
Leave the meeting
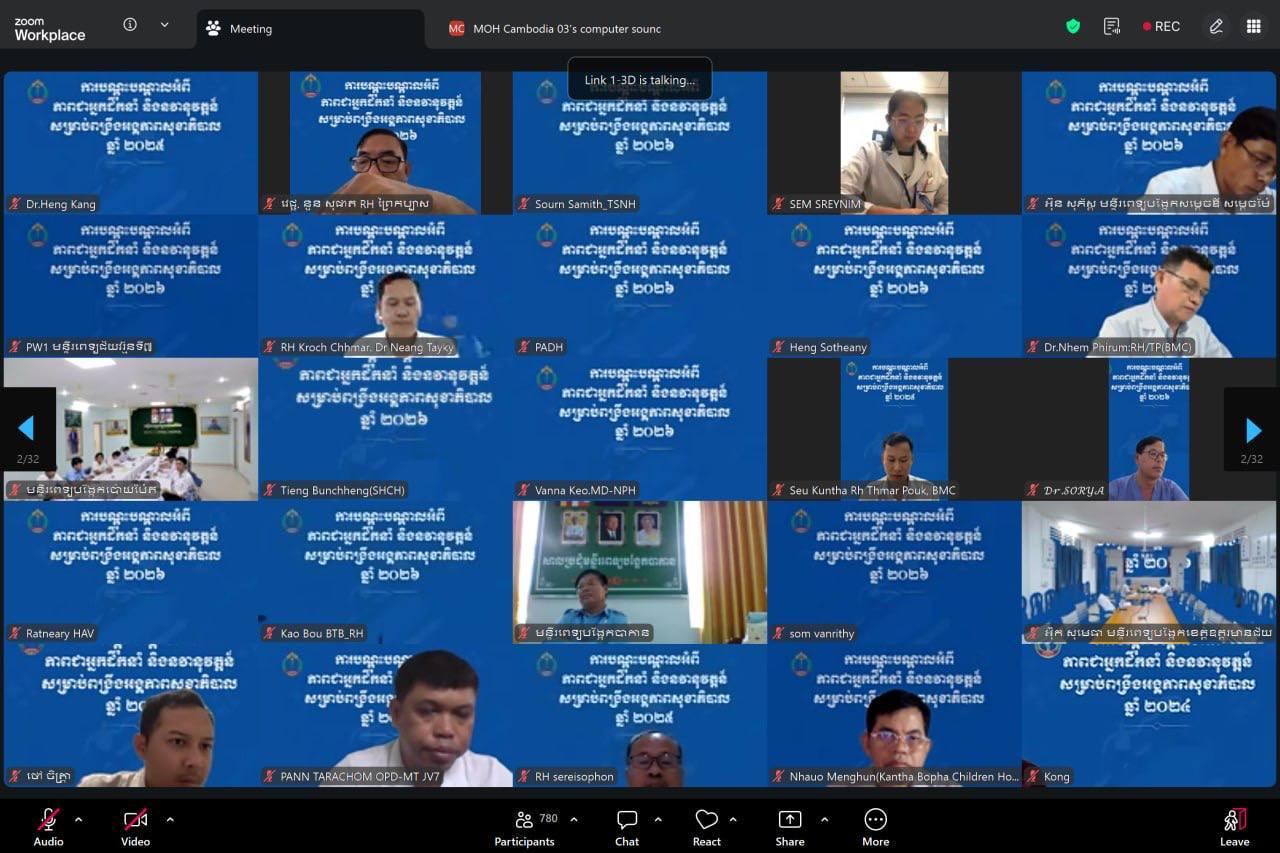[1235, 827]
